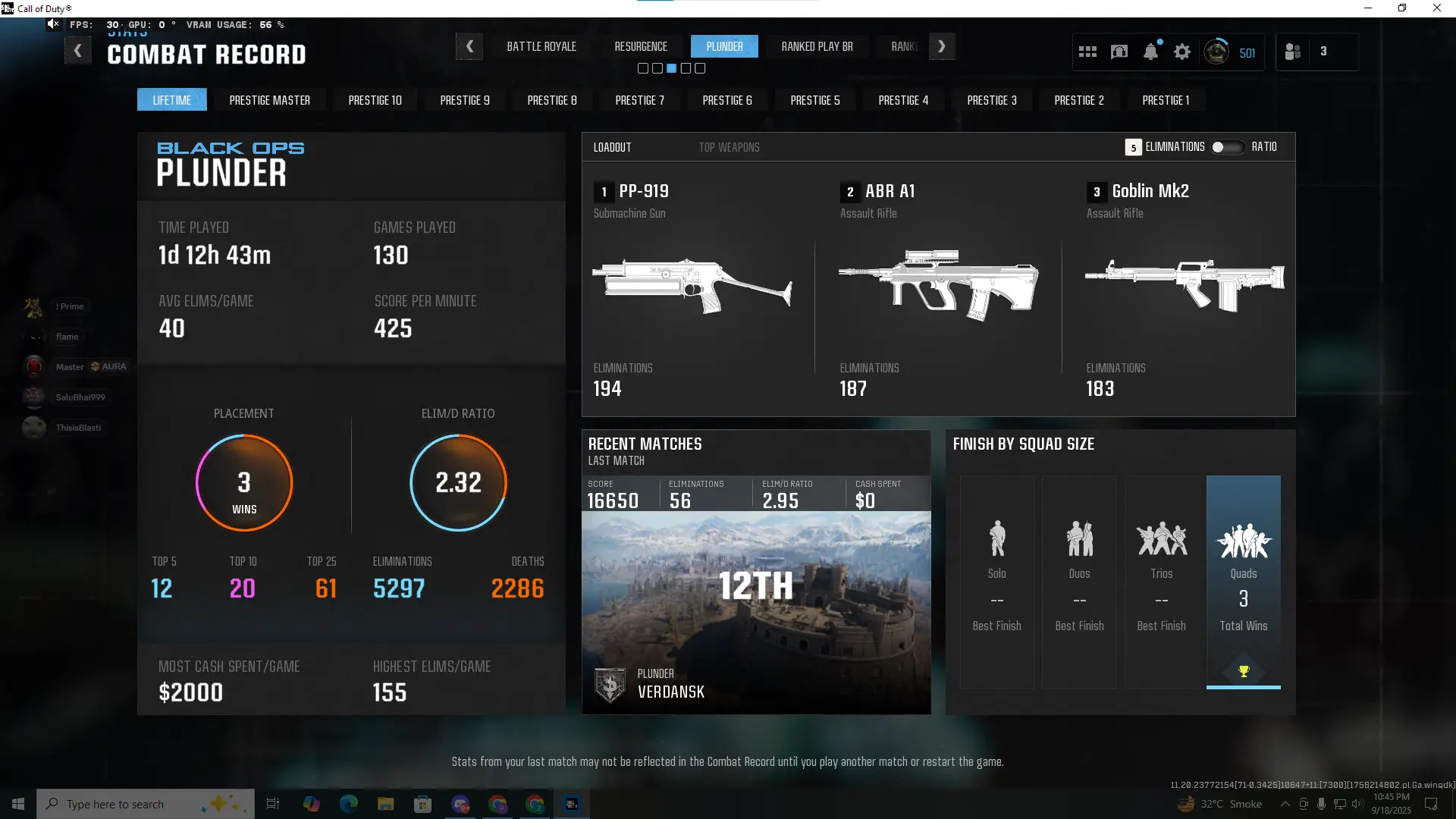
Task: Open the notifications bell
Action: 1150,52
